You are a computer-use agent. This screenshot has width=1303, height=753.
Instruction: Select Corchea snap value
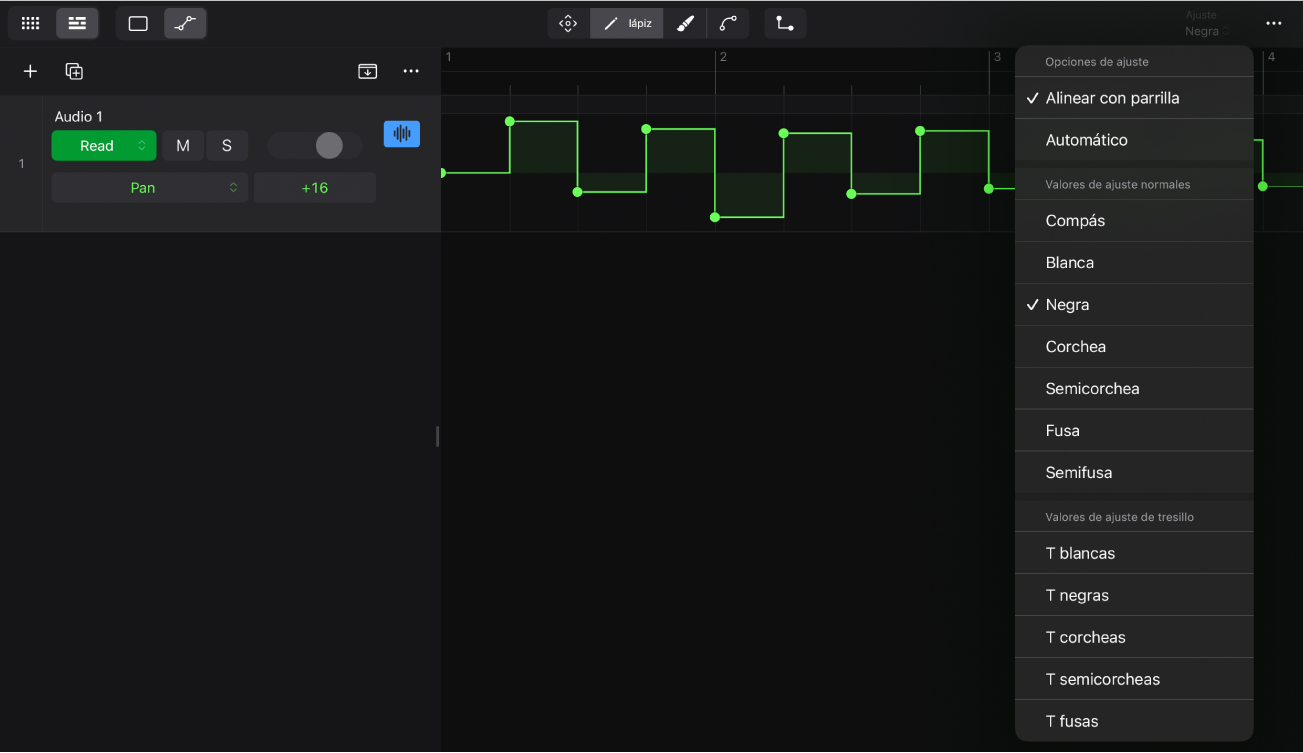(1134, 347)
